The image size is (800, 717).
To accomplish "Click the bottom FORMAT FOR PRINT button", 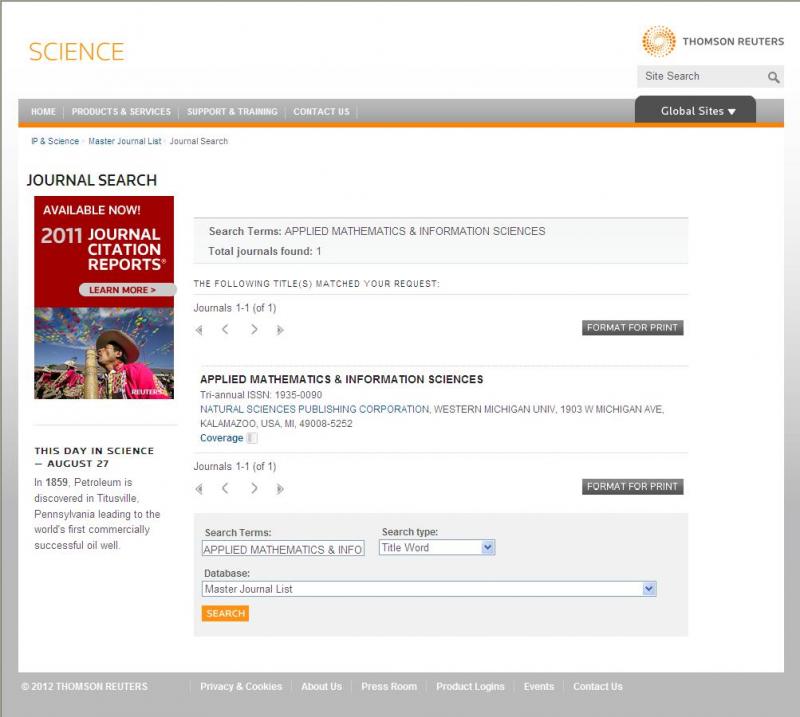I will coord(632,486).
